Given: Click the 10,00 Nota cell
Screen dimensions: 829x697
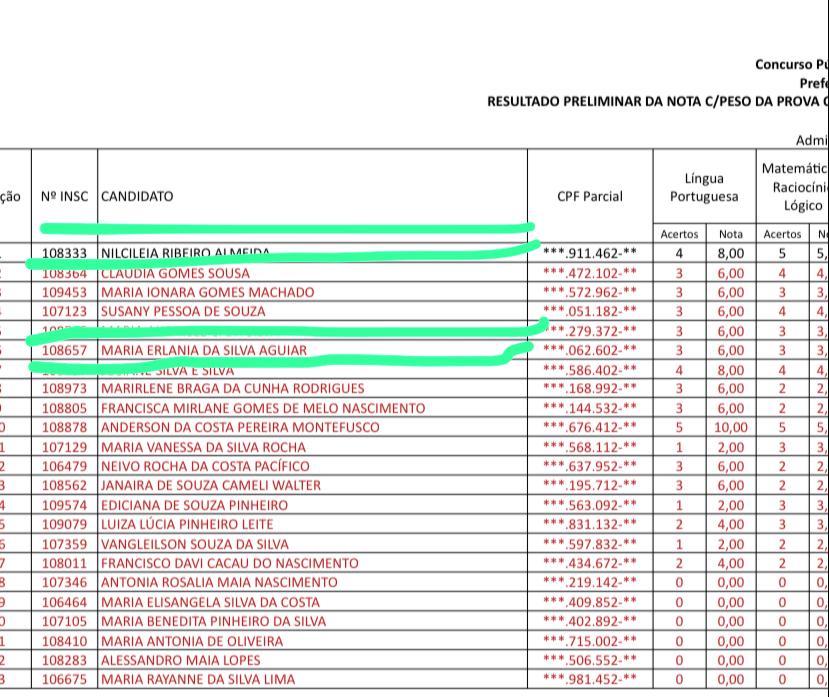Looking at the screenshot, I should point(730,427).
